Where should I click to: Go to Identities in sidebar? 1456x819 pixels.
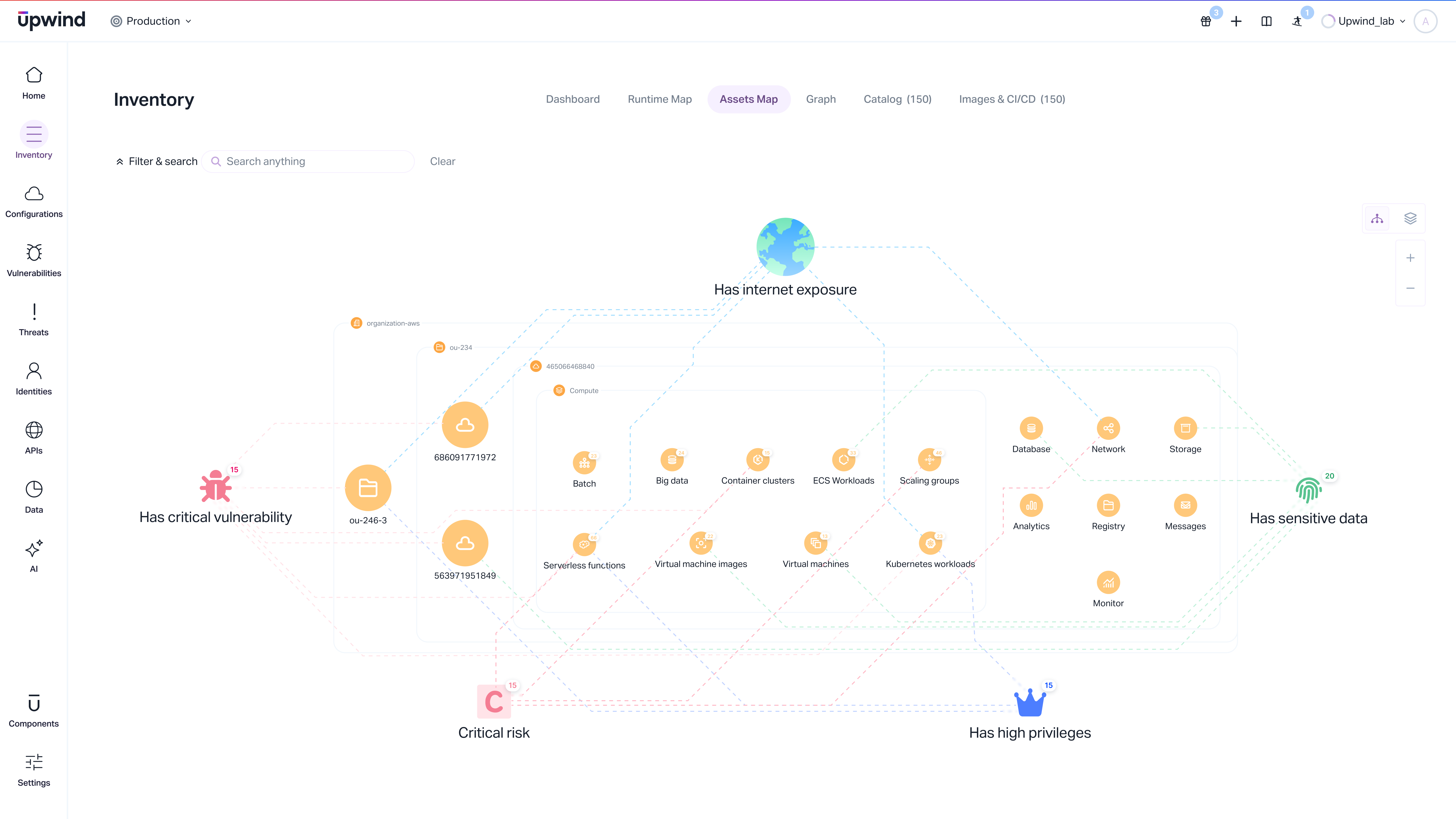coord(34,379)
